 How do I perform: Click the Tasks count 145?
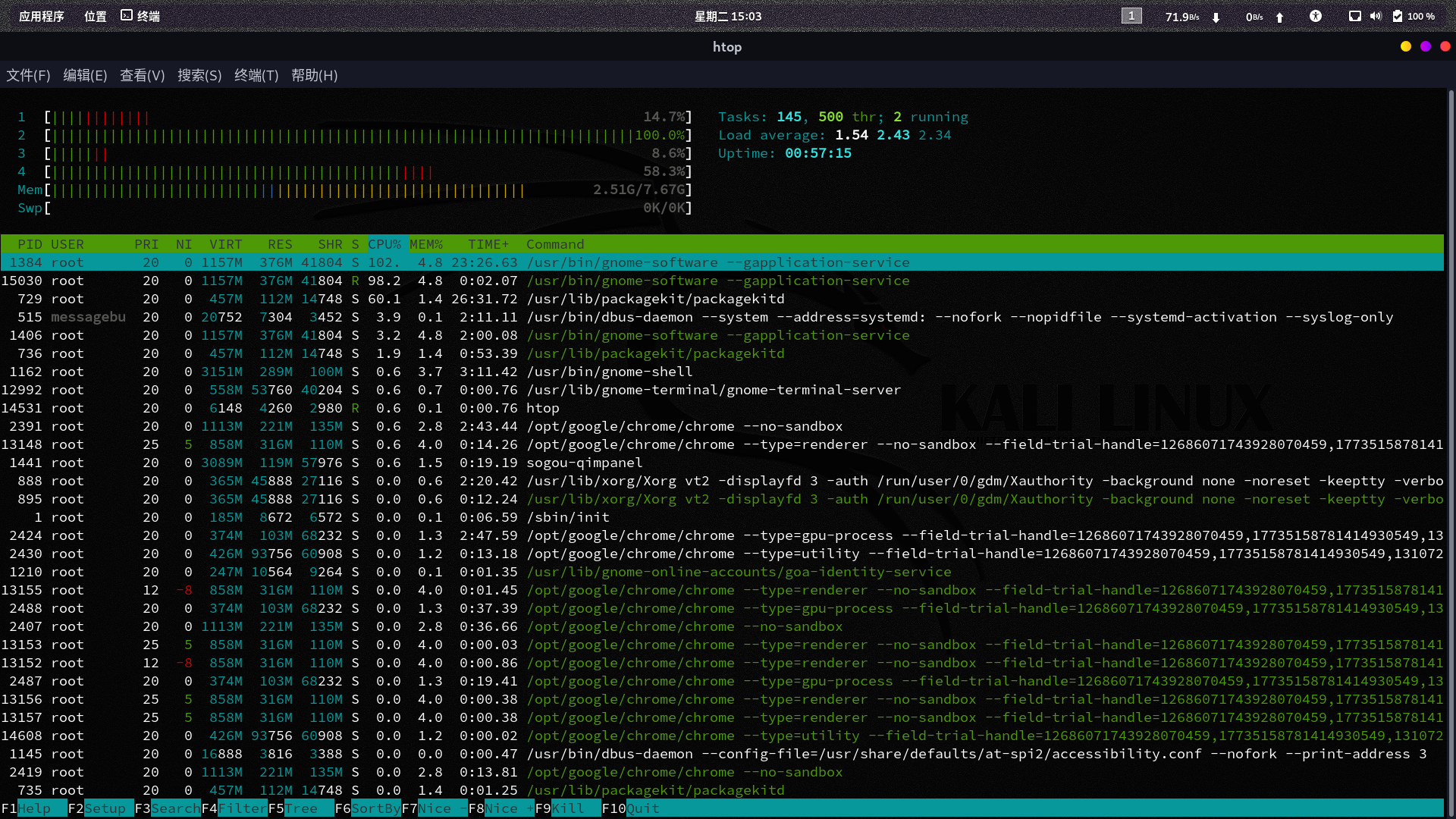click(789, 117)
